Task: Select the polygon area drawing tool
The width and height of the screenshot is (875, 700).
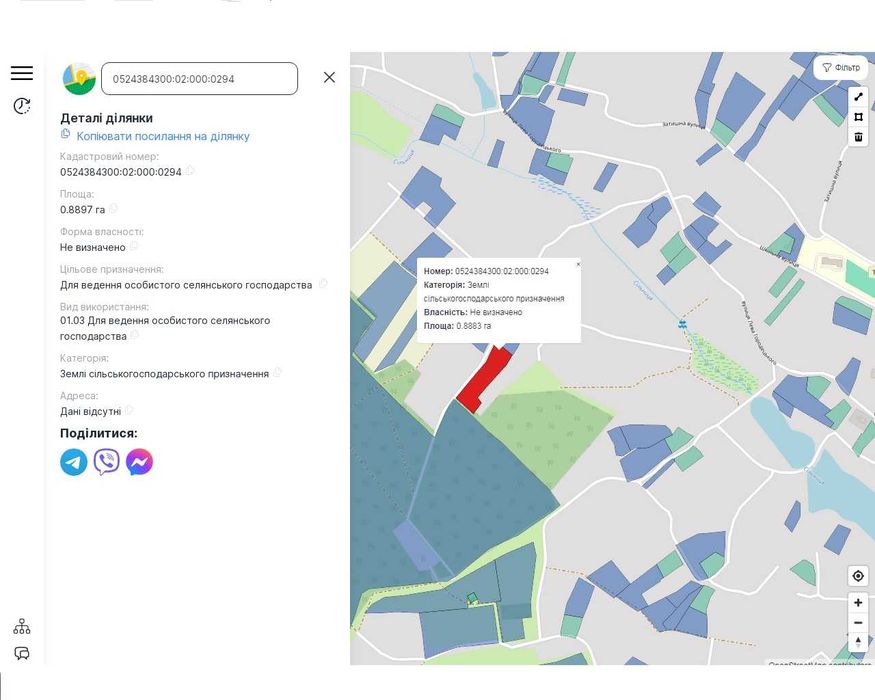Action: pyautogui.click(x=858, y=117)
